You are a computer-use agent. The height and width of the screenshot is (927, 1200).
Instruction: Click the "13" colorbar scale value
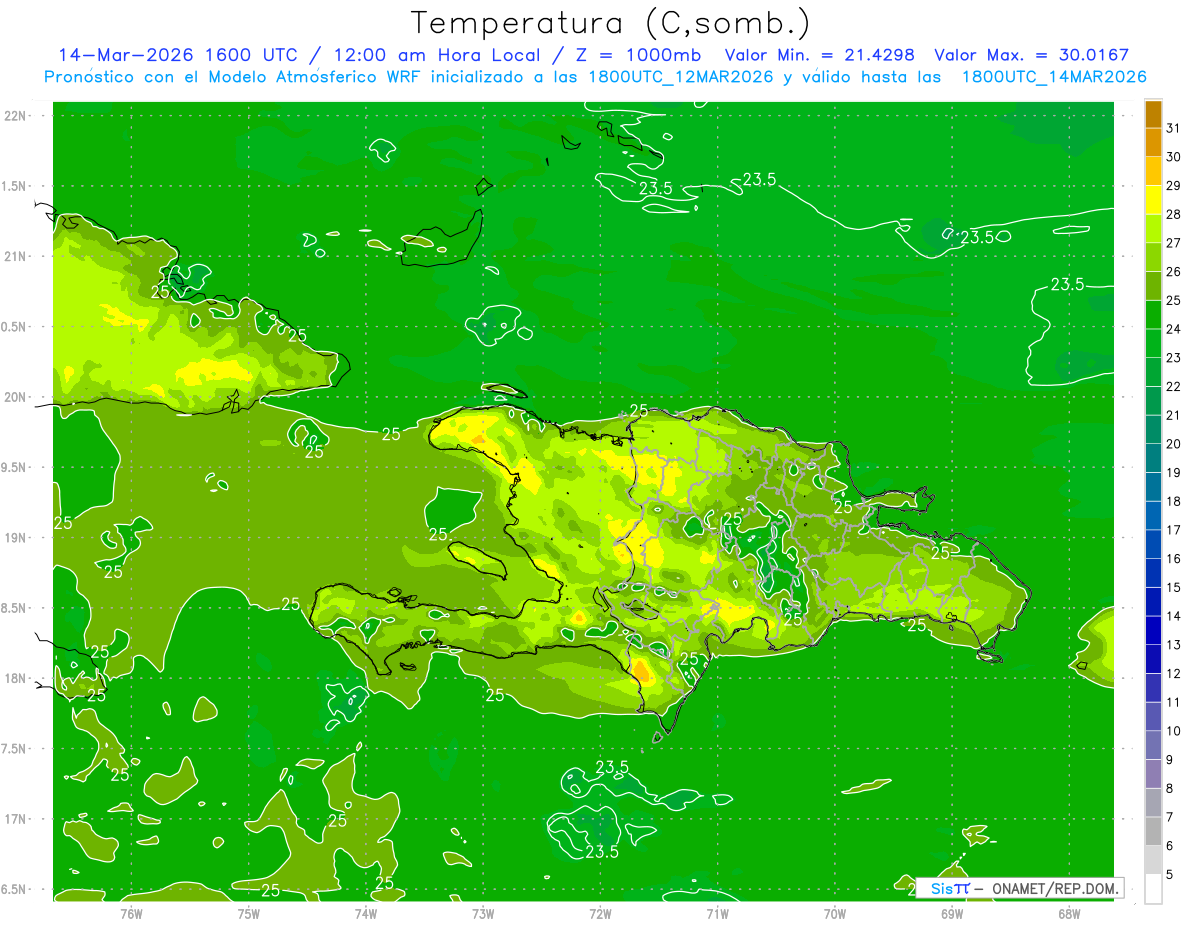[1174, 645]
